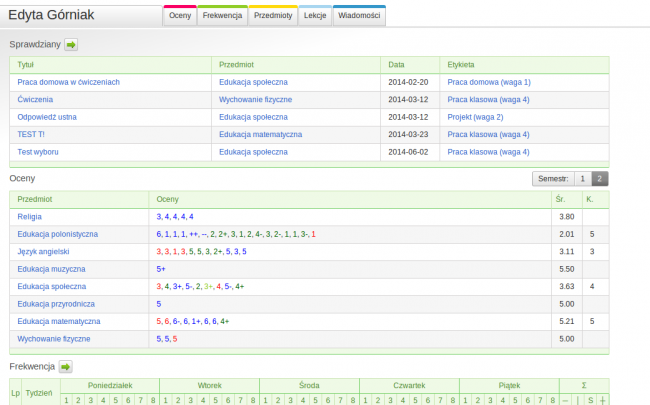Open 'Edukacja społeczna' in Oceny table
The height and width of the screenshot is (405, 650).
tap(52, 286)
